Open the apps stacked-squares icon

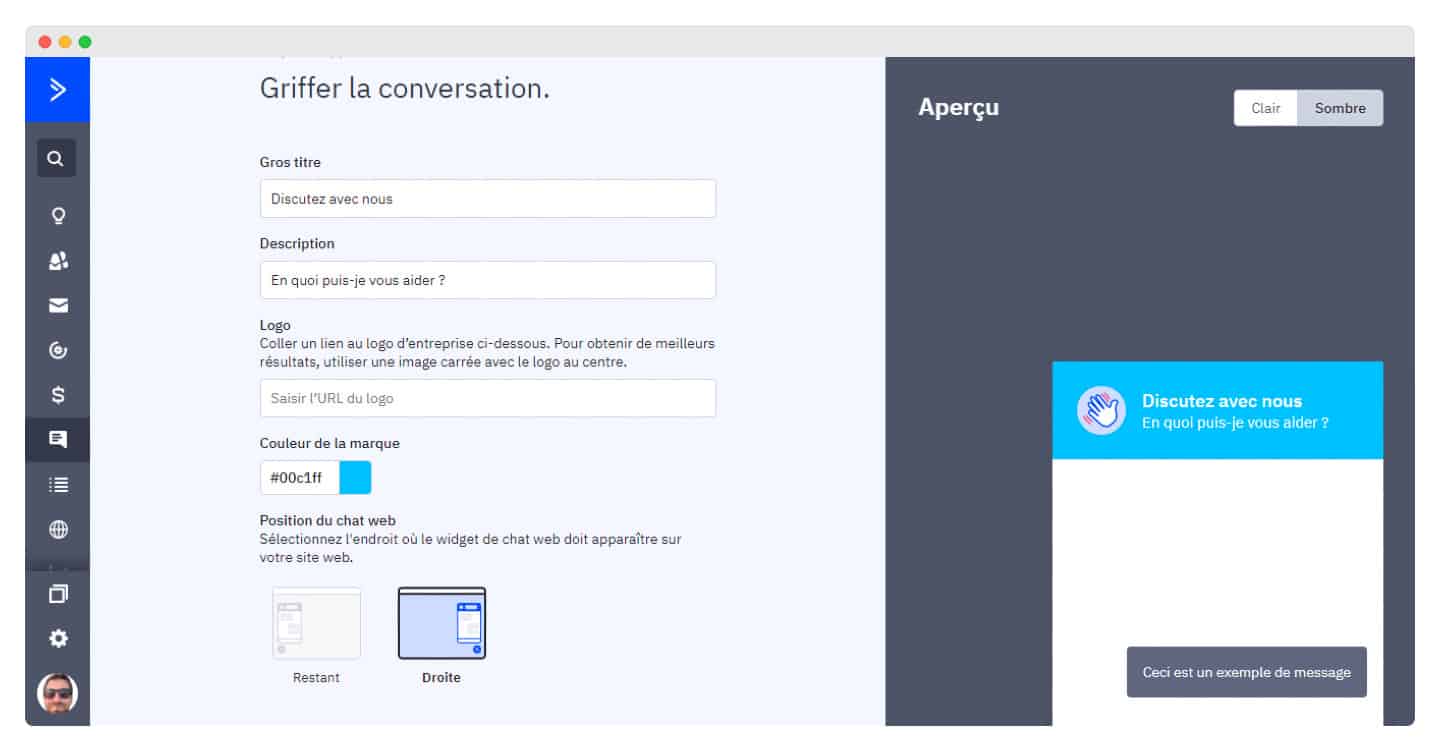coord(58,593)
